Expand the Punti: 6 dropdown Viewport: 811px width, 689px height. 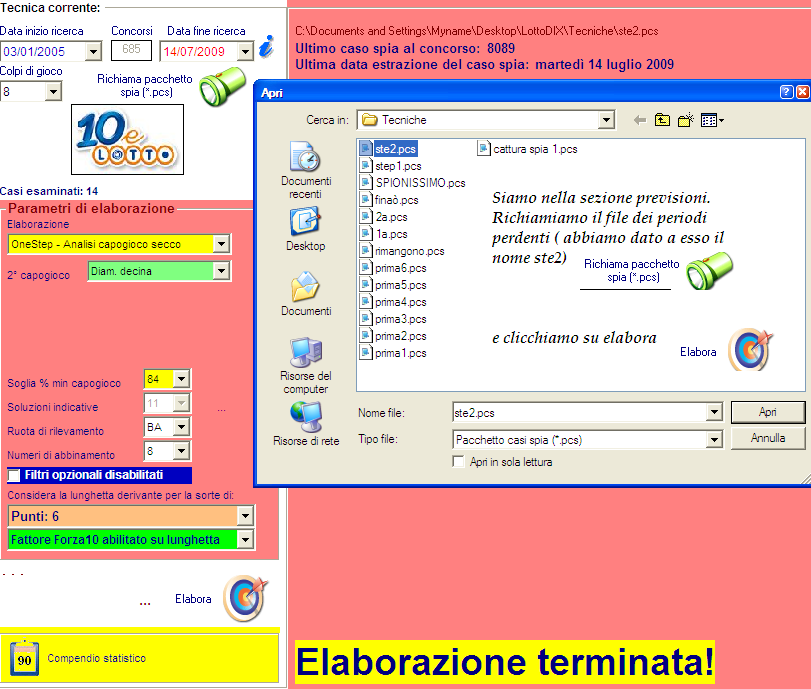[x=245, y=516]
